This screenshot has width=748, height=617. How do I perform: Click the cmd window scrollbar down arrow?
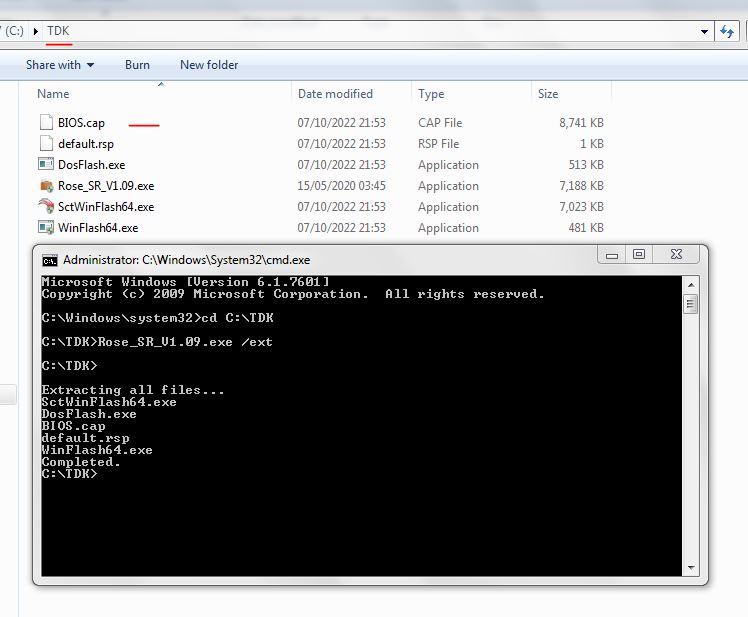tap(691, 567)
